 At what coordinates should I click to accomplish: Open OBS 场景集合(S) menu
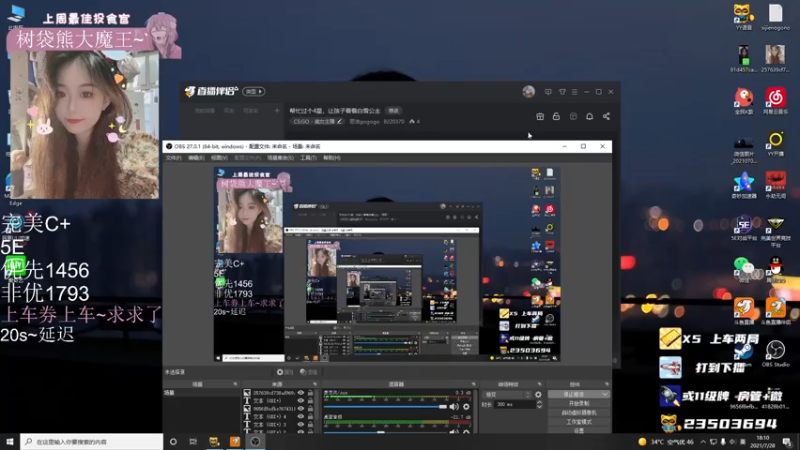point(280,158)
